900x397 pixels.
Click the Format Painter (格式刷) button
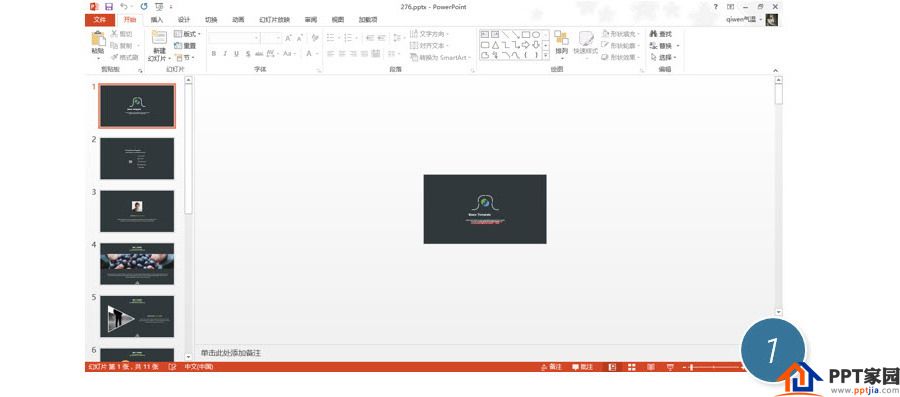[x=125, y=57]
